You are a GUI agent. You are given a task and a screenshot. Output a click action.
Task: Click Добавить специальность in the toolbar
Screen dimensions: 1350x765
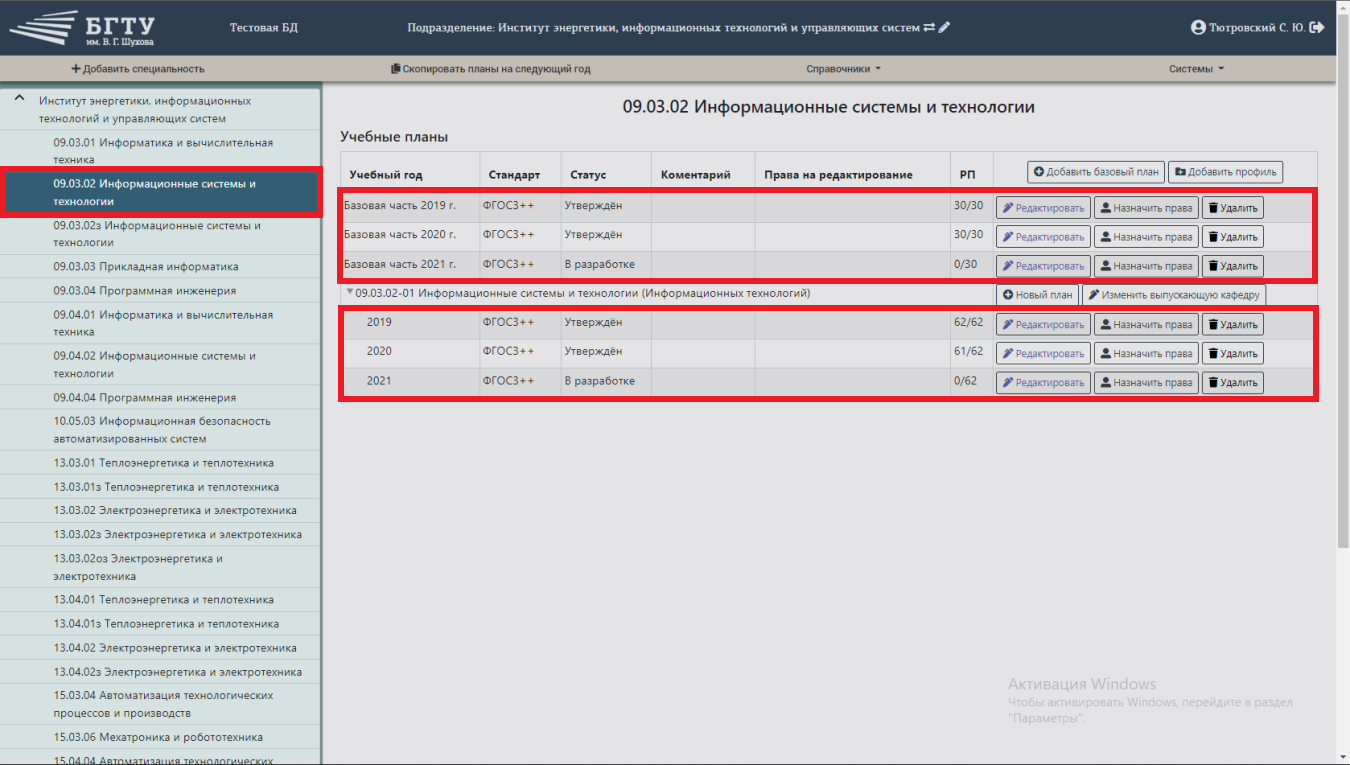[x=138, y=69]
